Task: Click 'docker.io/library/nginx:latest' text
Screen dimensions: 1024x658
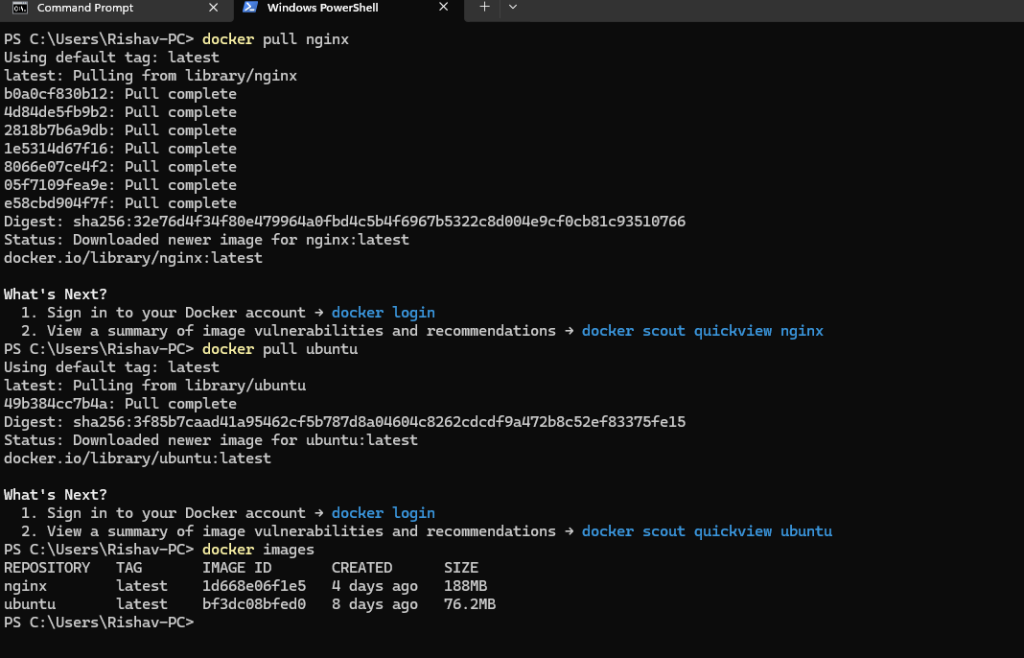Action: (133, 258)
